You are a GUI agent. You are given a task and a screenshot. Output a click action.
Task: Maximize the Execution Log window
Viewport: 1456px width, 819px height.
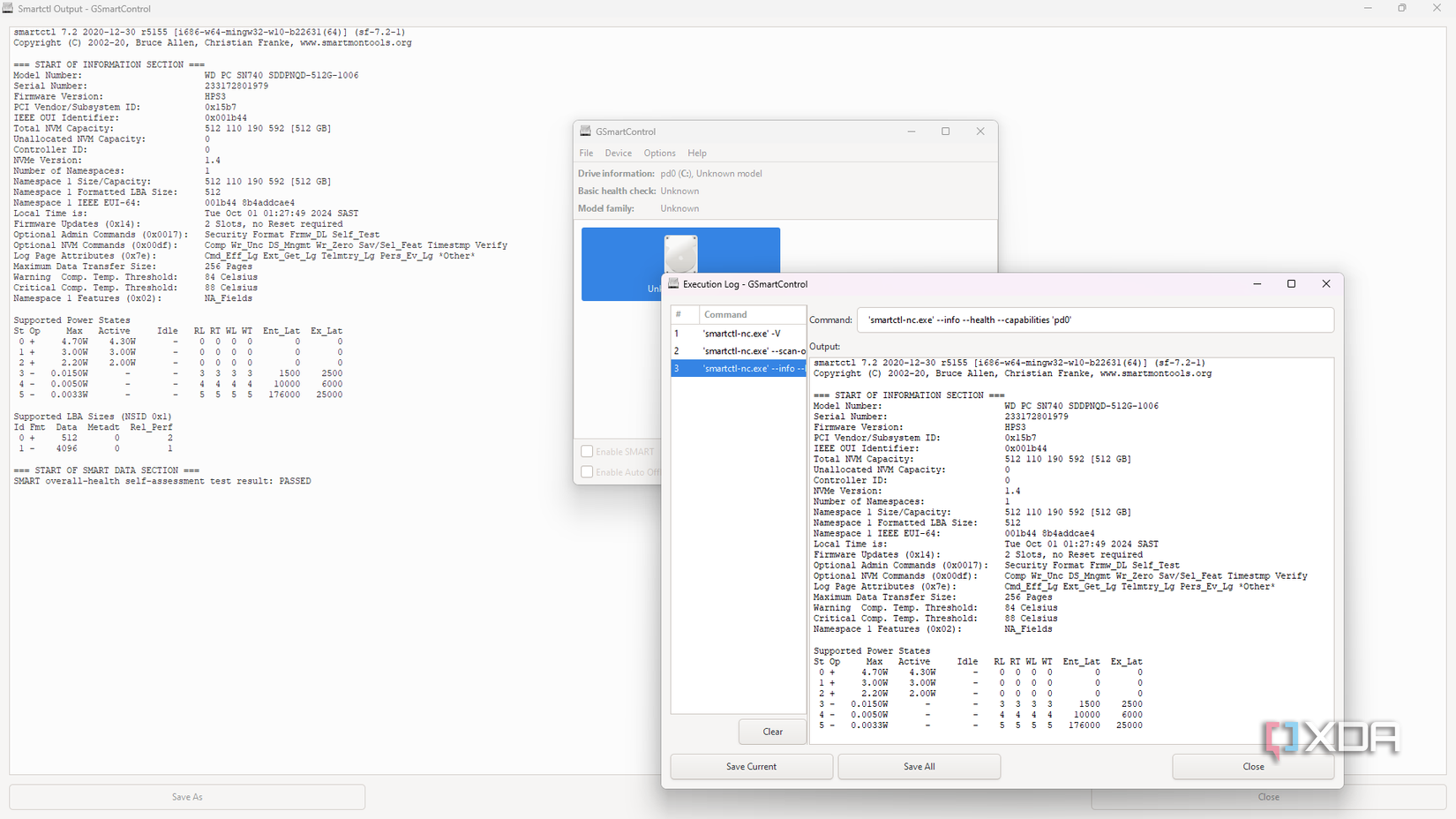pyautogui.click(x=1291, y=284)
